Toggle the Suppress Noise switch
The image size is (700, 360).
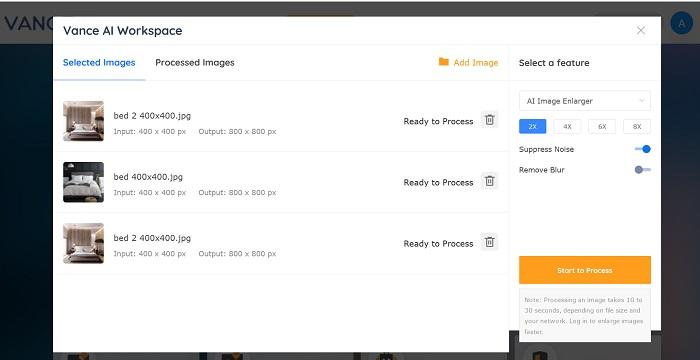pos(642,149)
